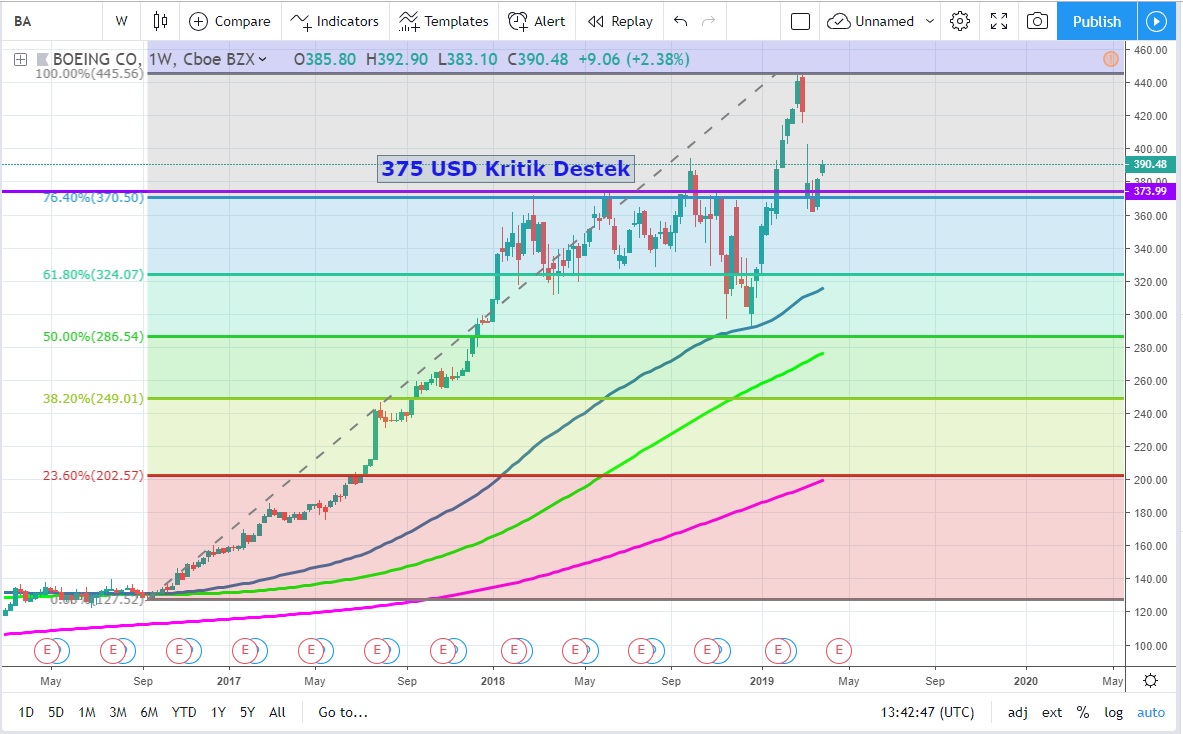Select the chart layout square icon
The height and width of the screenshot is (734, 1183).
click(800, 21)
